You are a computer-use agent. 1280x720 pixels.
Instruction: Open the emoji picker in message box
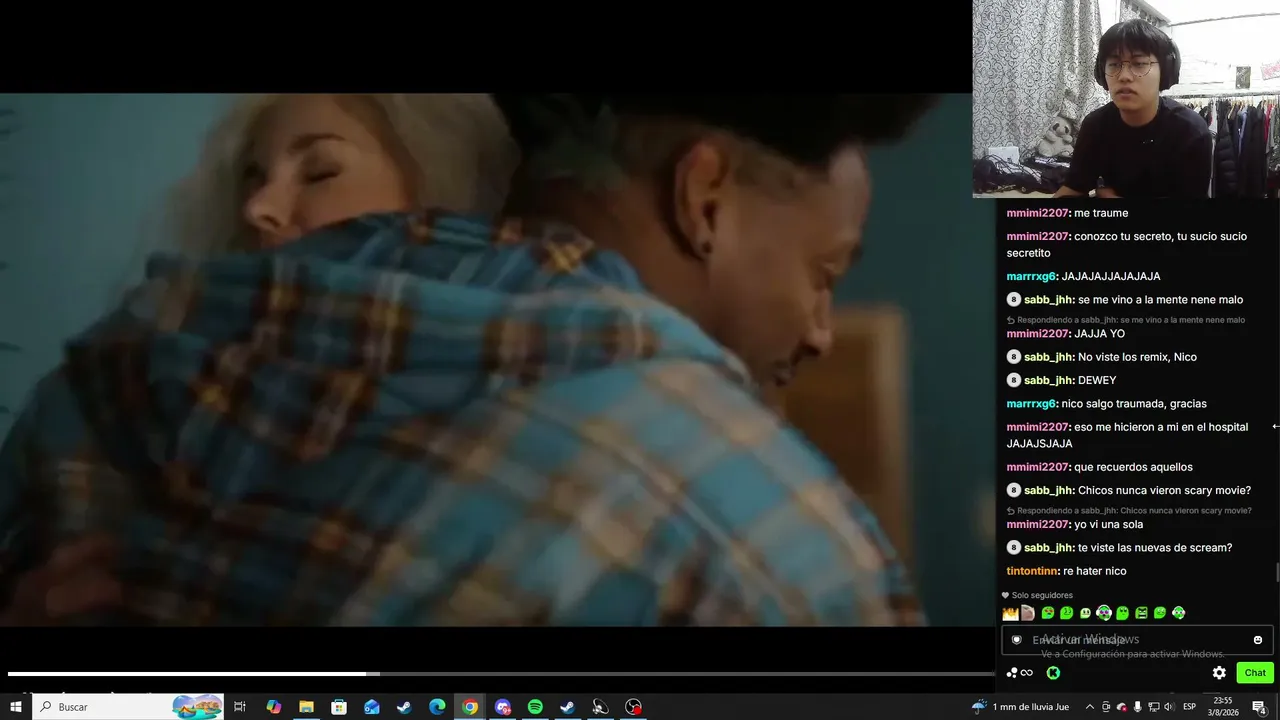pos(1258,640)
